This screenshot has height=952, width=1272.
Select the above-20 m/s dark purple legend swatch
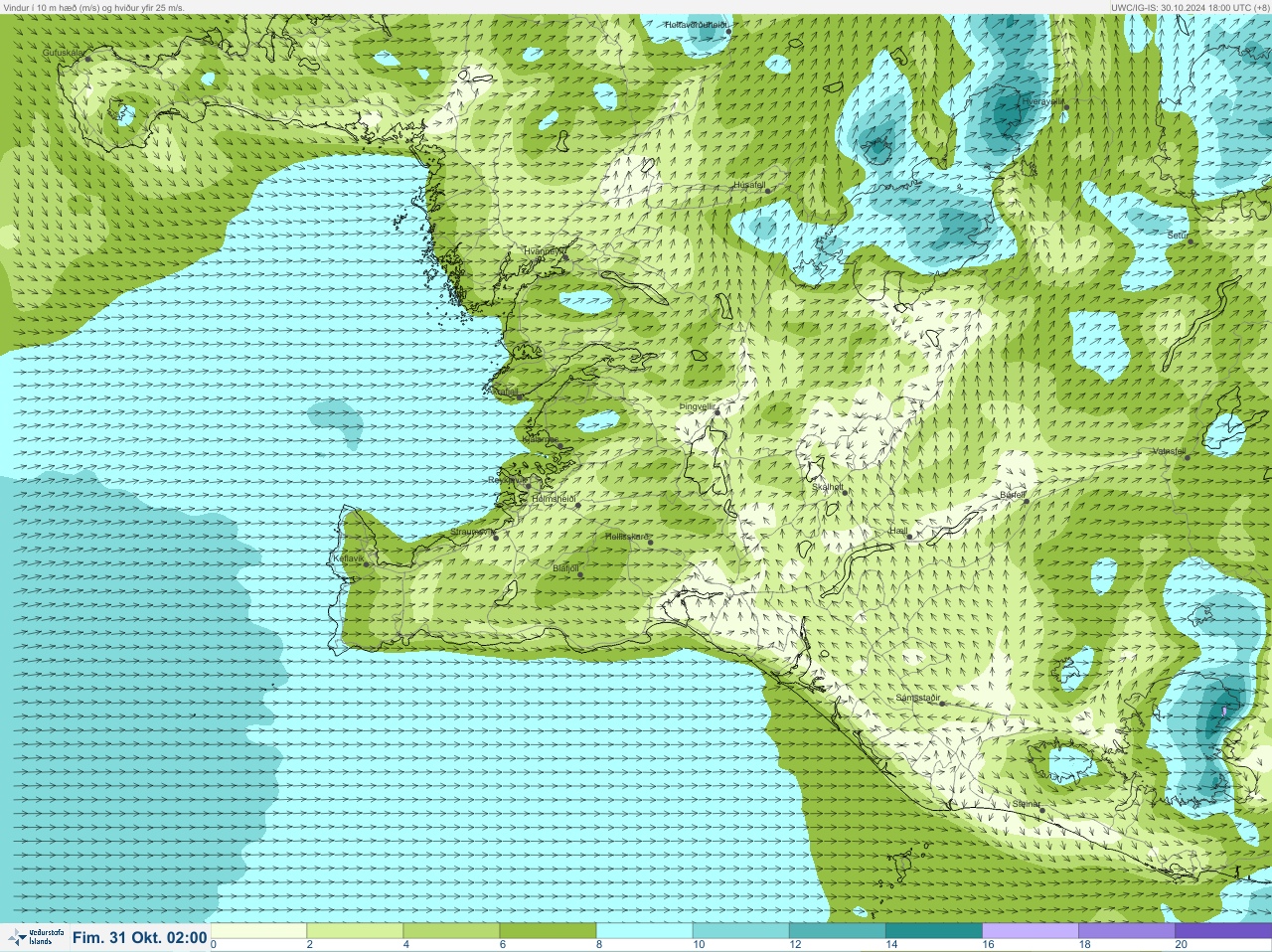click(x=1222, y=930)
